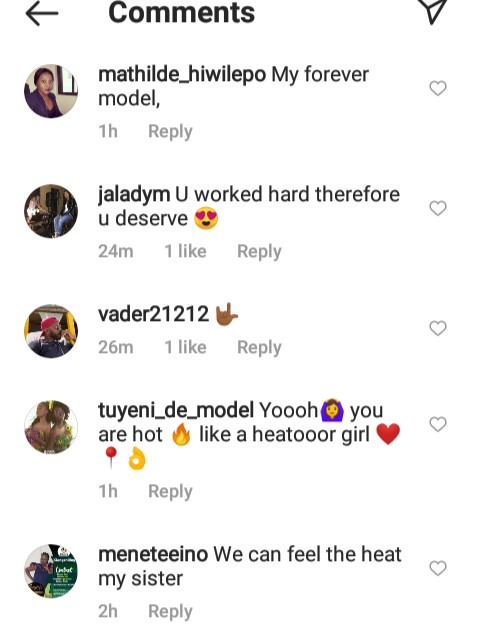Reply to mathilde_hiwilepo's comment

(170, 132)
